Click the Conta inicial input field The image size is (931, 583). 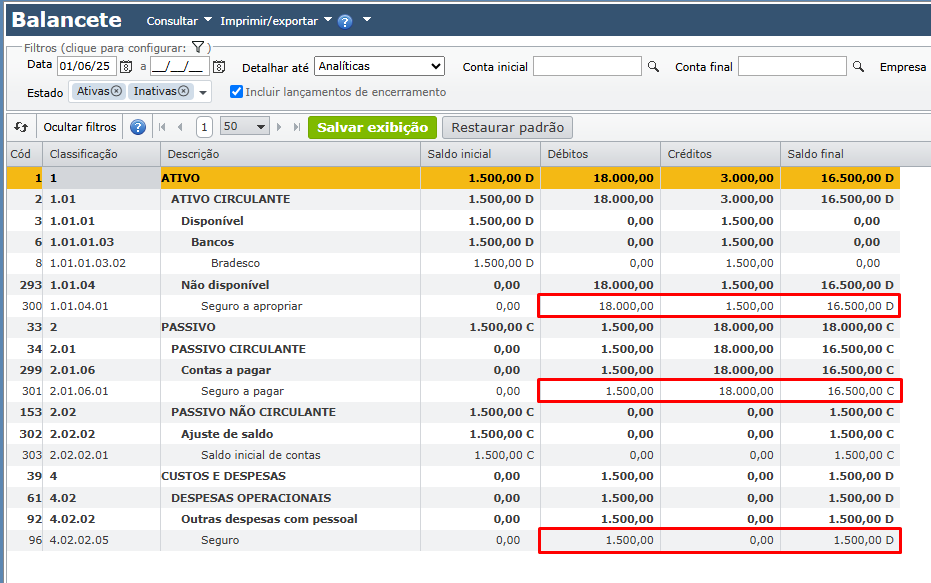(587, 66)
